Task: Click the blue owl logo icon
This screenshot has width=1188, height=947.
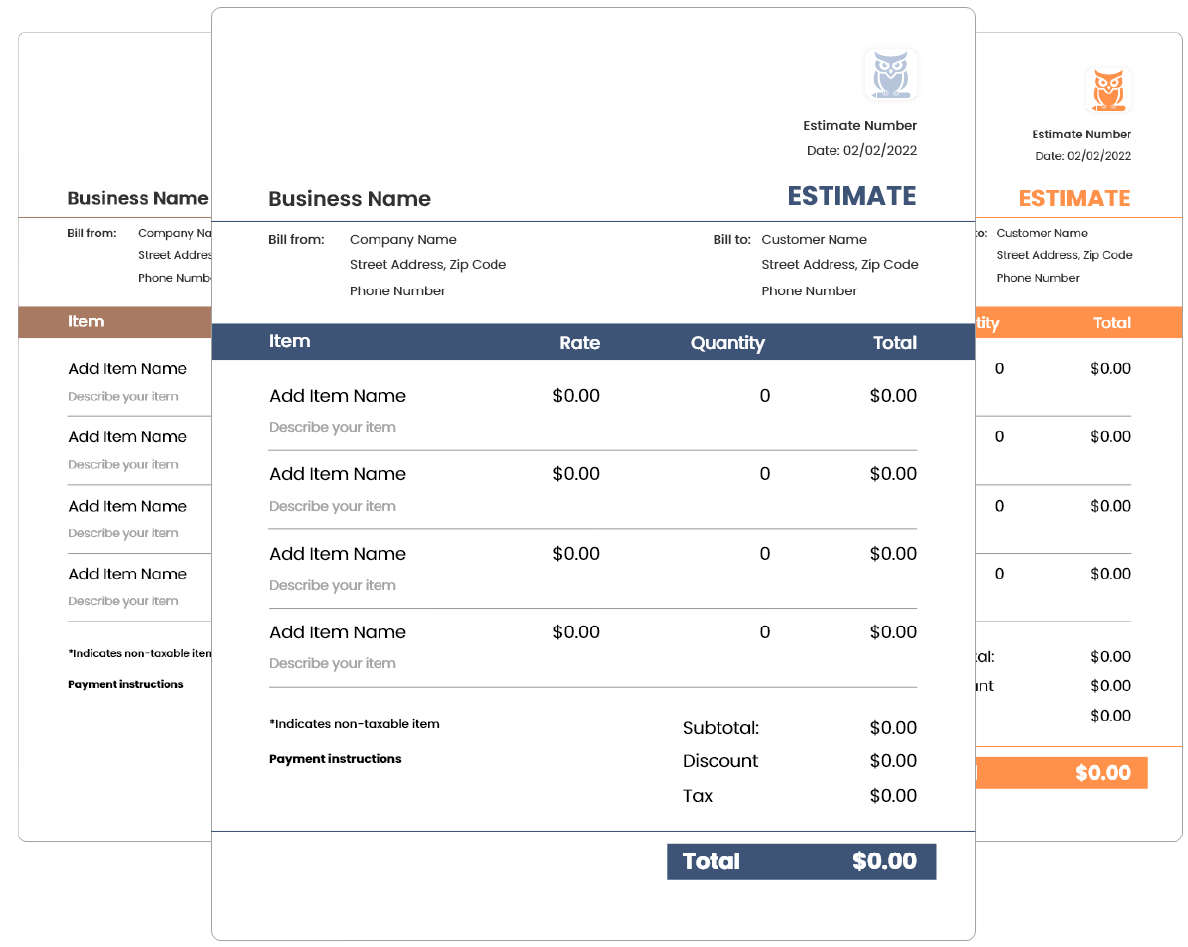Action: (x=890, y=75)
